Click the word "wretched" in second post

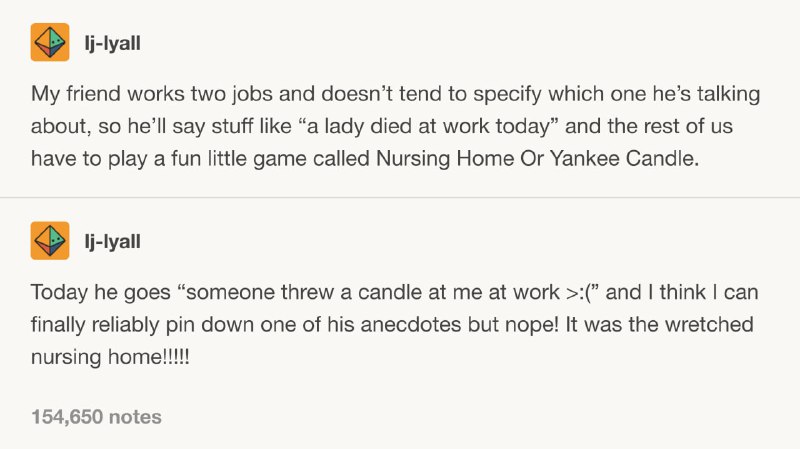[709, 325]
